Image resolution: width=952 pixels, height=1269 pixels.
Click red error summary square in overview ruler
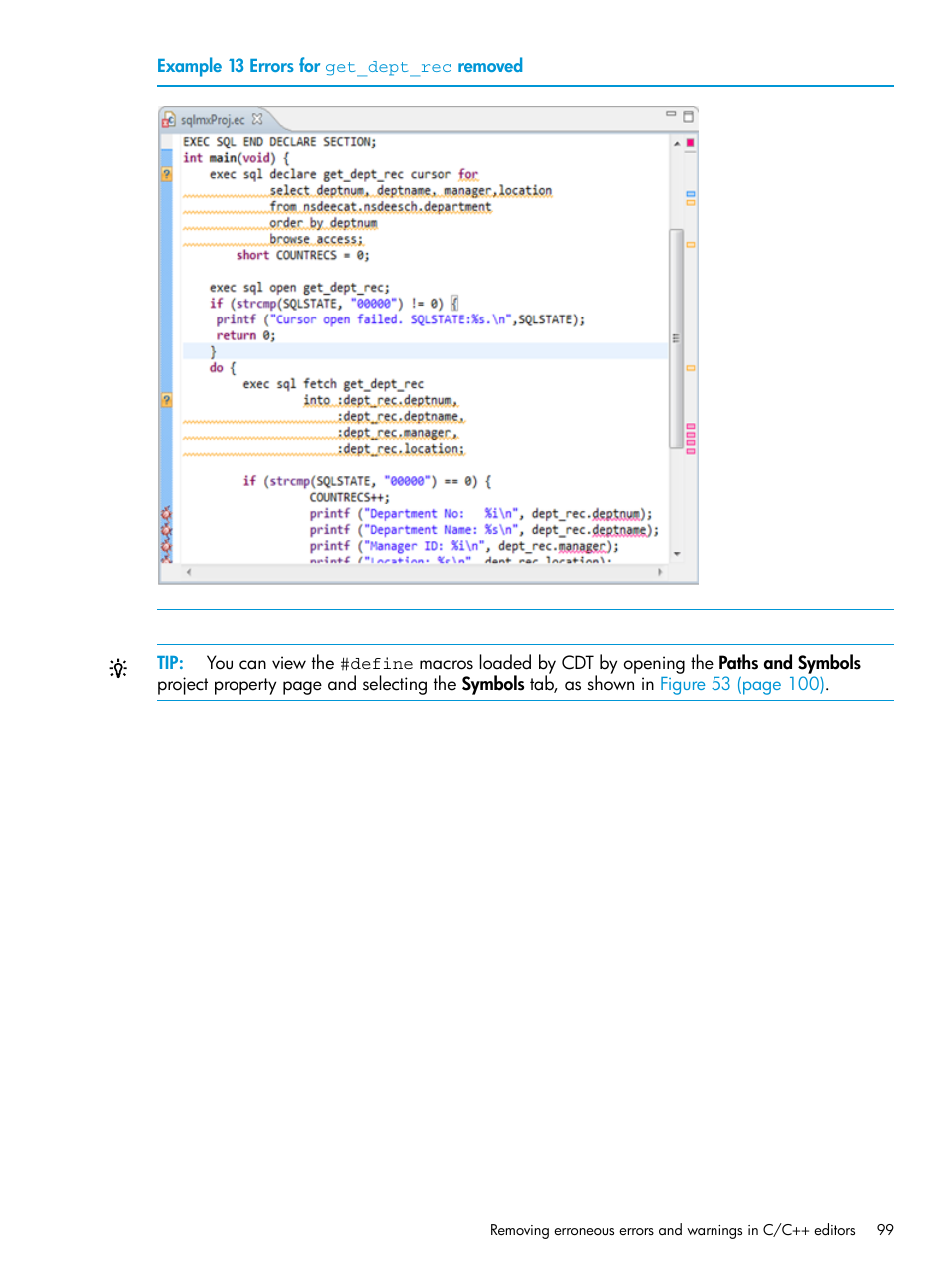(690, 143)
